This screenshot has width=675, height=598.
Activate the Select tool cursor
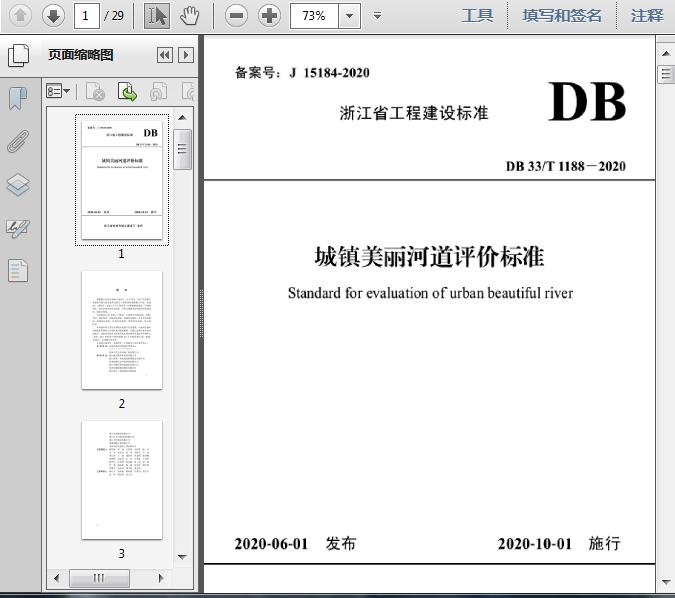point(157,16)
